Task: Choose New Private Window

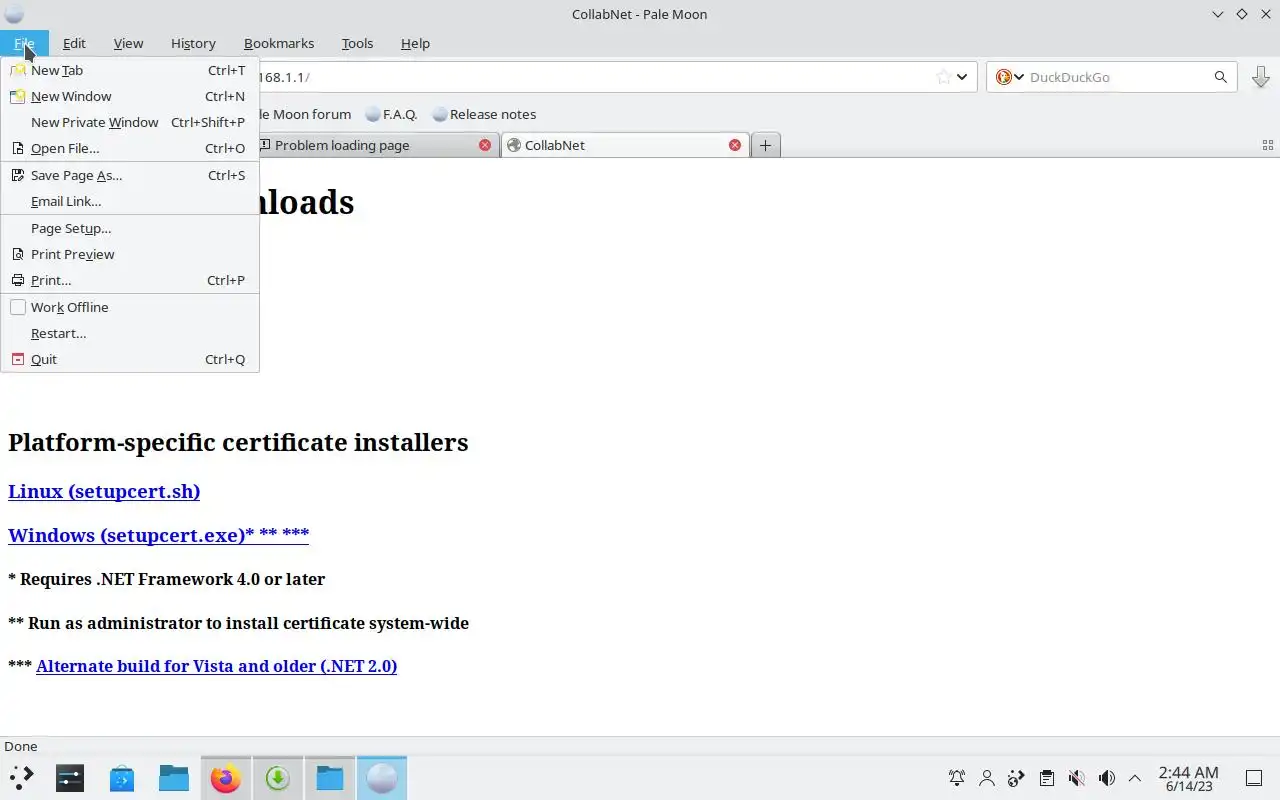Action: pos(130,122)
